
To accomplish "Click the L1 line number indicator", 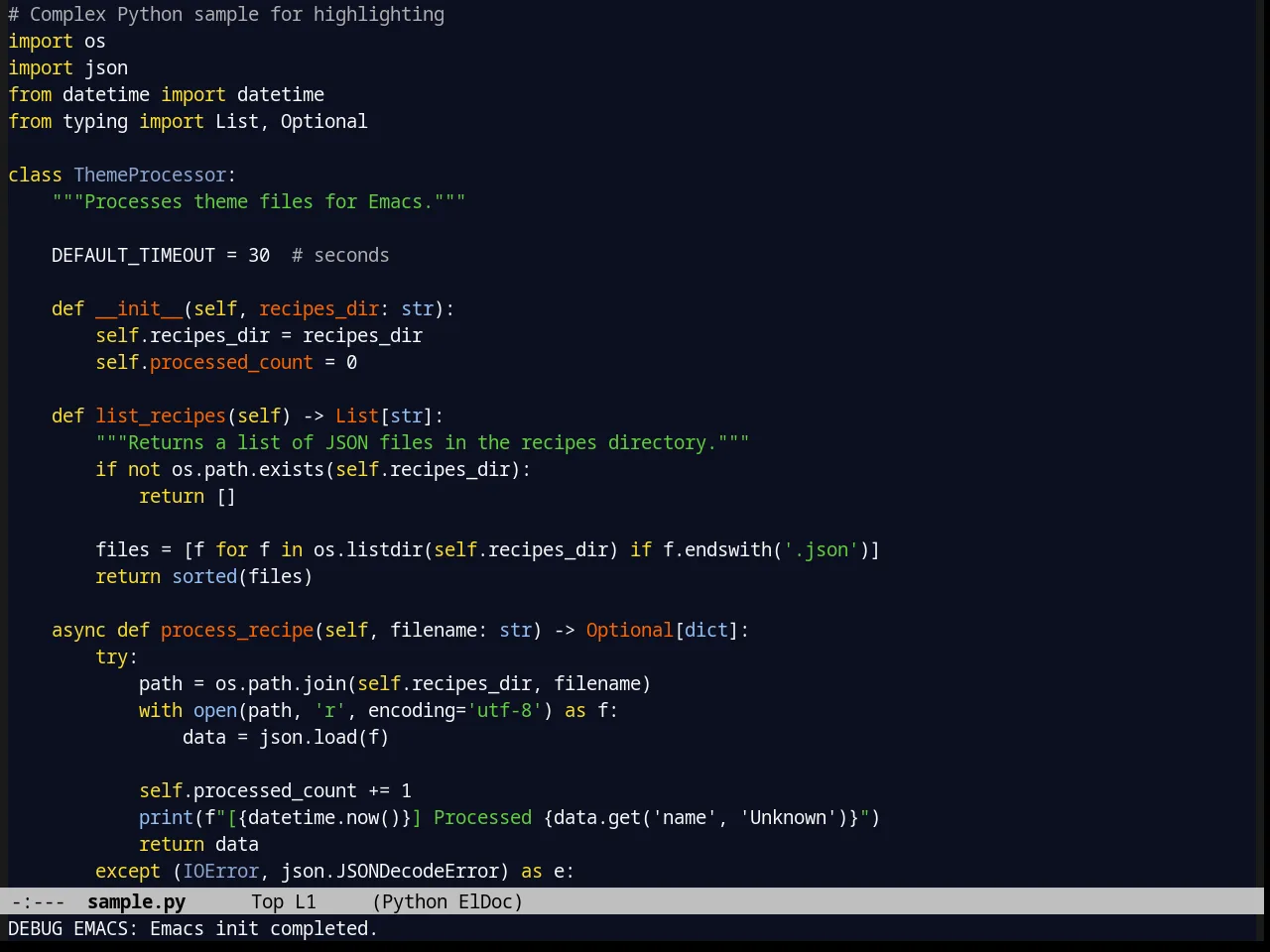I will [305, 901].
